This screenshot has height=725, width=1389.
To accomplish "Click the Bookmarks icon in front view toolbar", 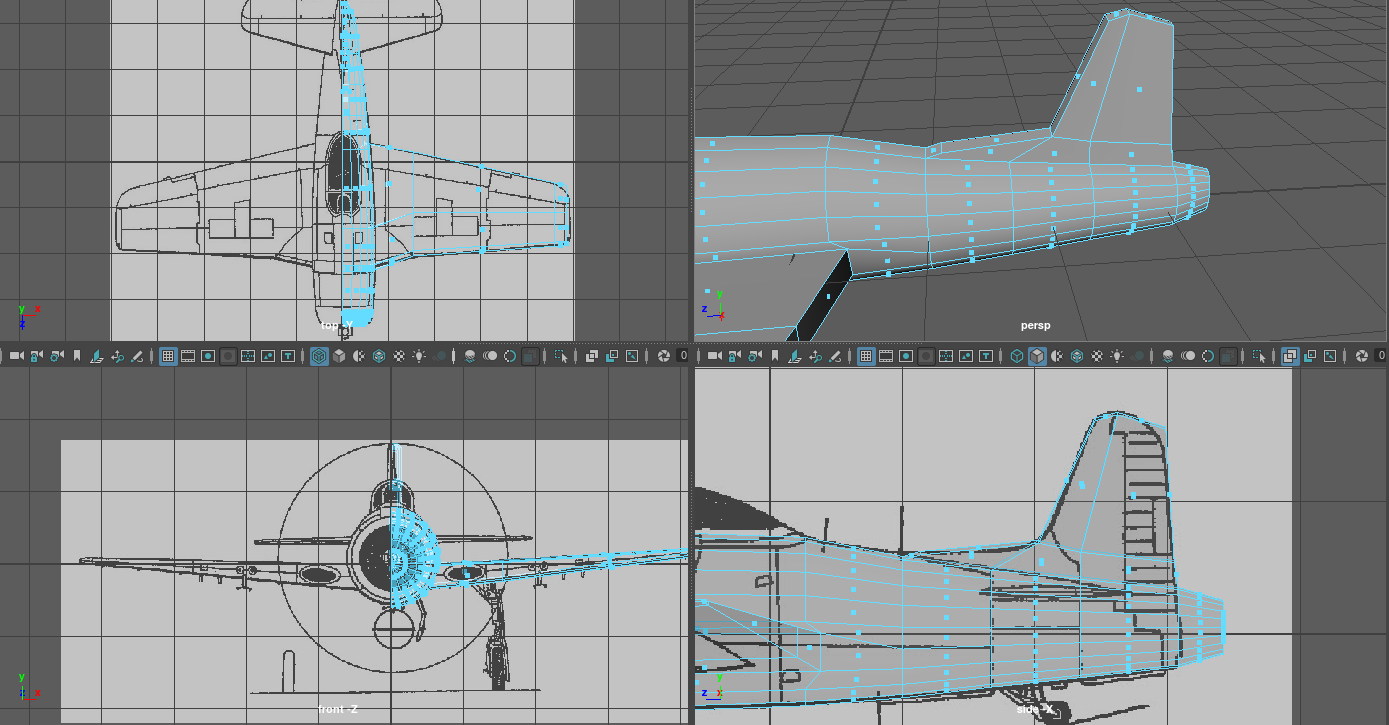I will (x=77, y=356).
